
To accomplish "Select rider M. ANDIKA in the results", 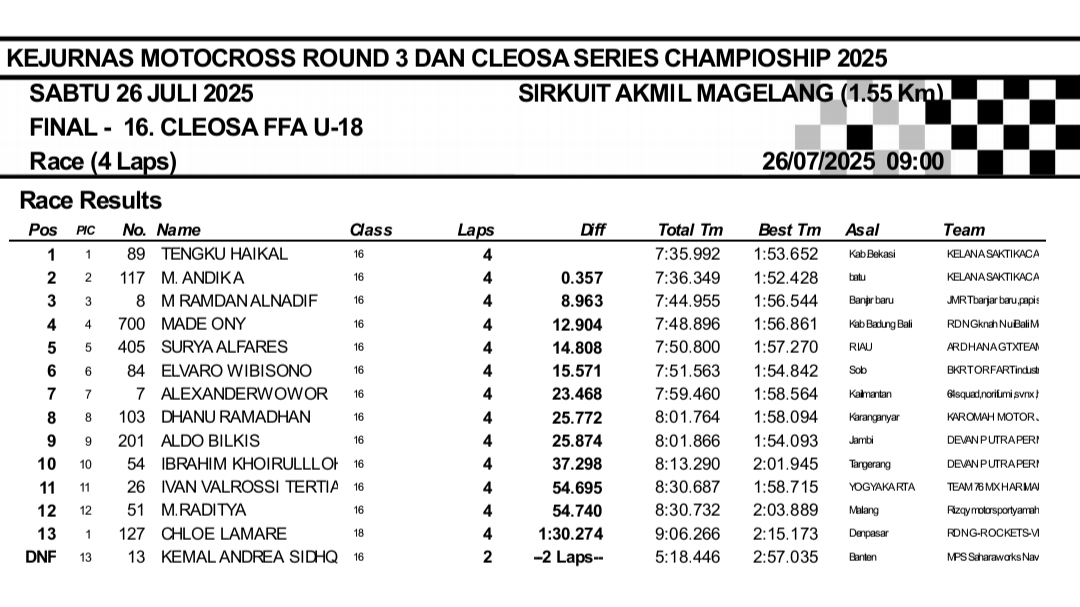I will coord(203,277).
